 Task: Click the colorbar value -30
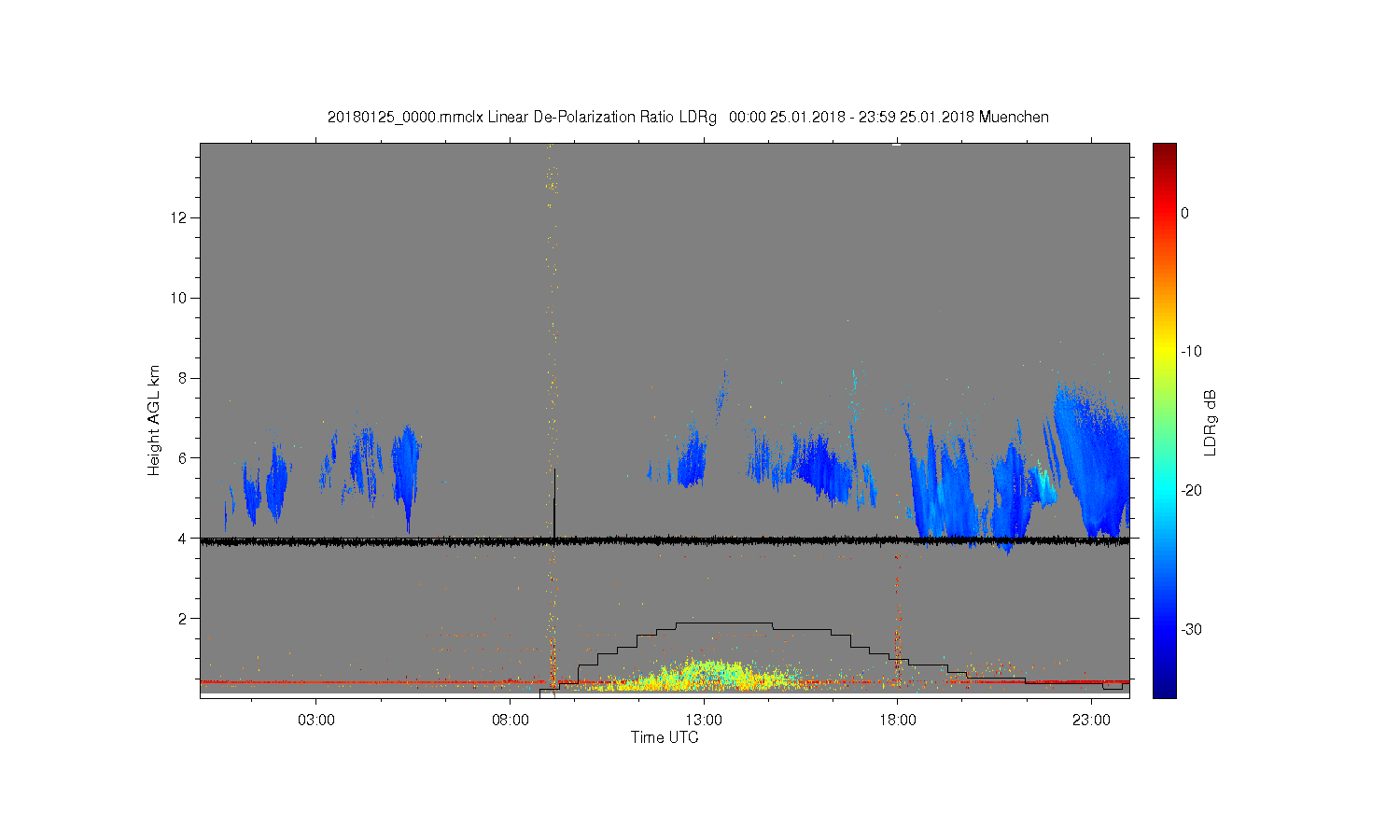coord(1190,629)
